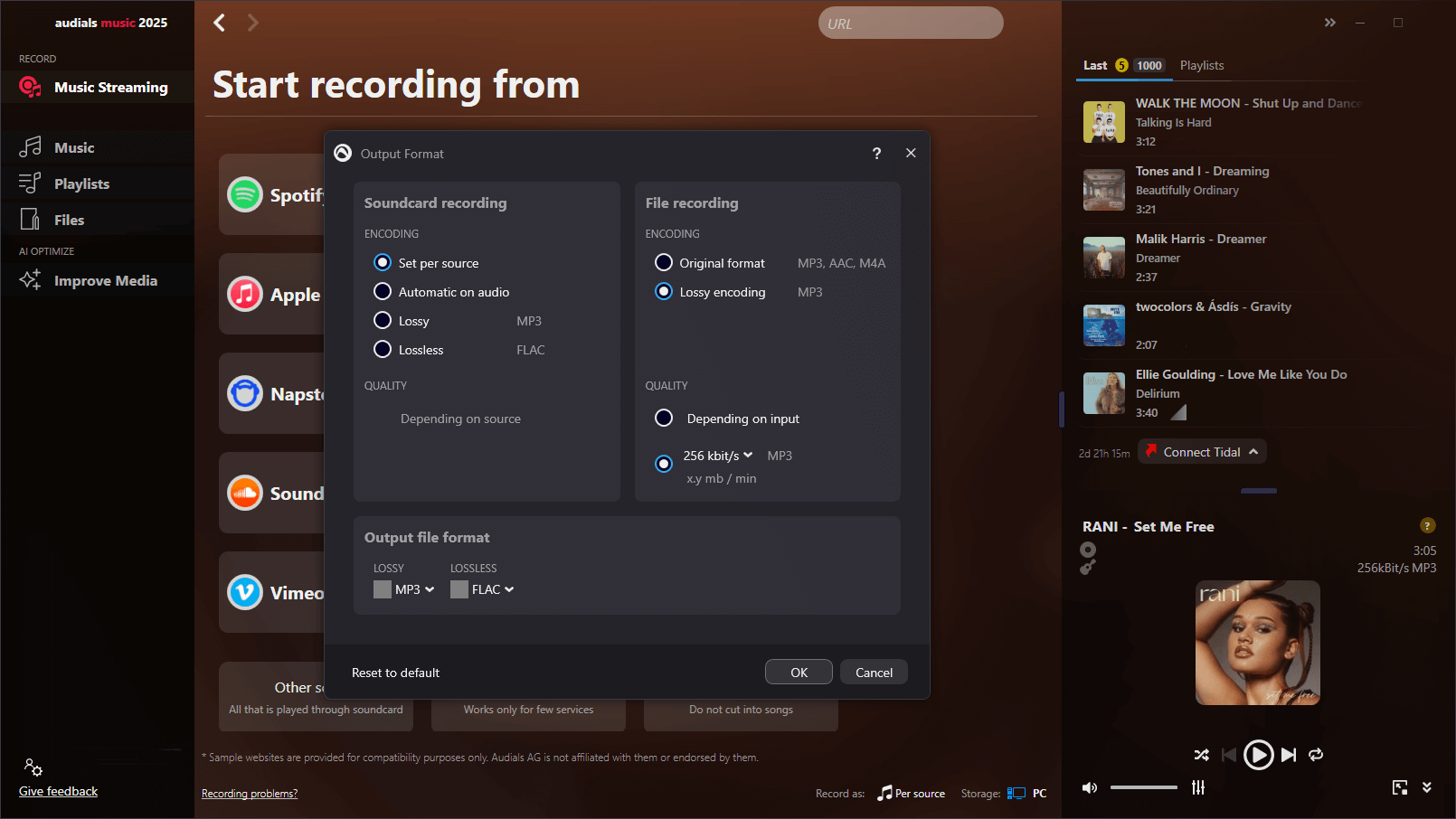
Task: Select Original format for file recording
Action: [664, 263]
